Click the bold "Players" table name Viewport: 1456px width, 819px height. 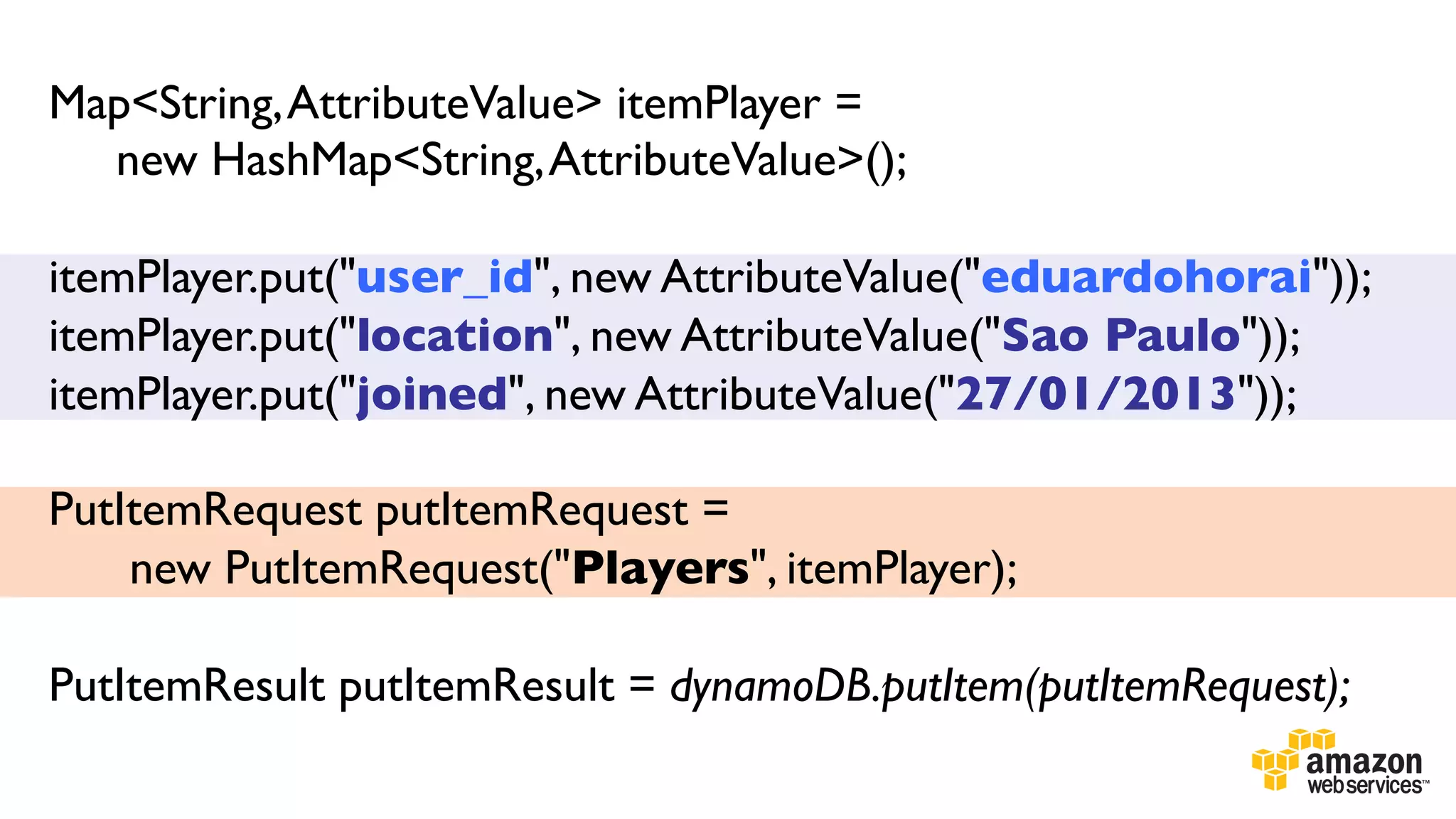point(660,568)
